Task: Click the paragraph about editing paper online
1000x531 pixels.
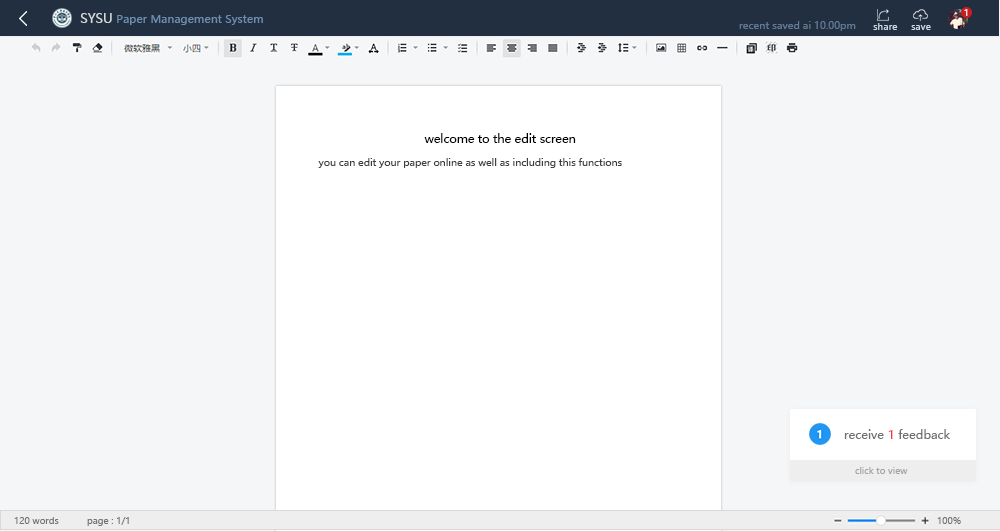Action: tap(470, 163)
